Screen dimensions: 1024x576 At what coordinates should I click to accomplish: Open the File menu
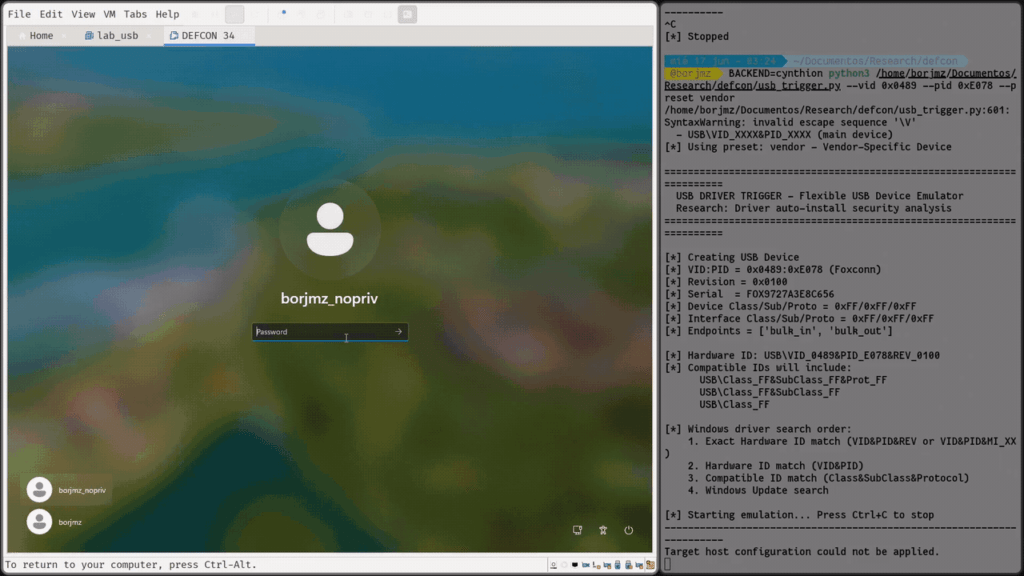pyautogui.click(x=19, y=14)
